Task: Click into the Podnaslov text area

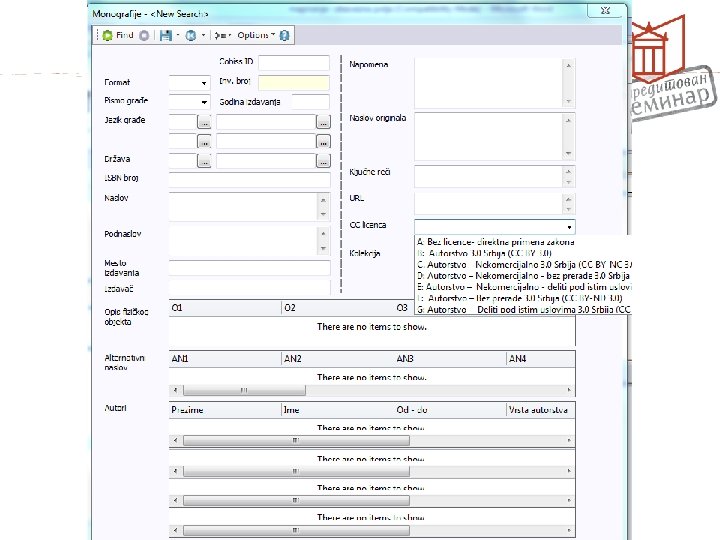Action: click(243, 241)
